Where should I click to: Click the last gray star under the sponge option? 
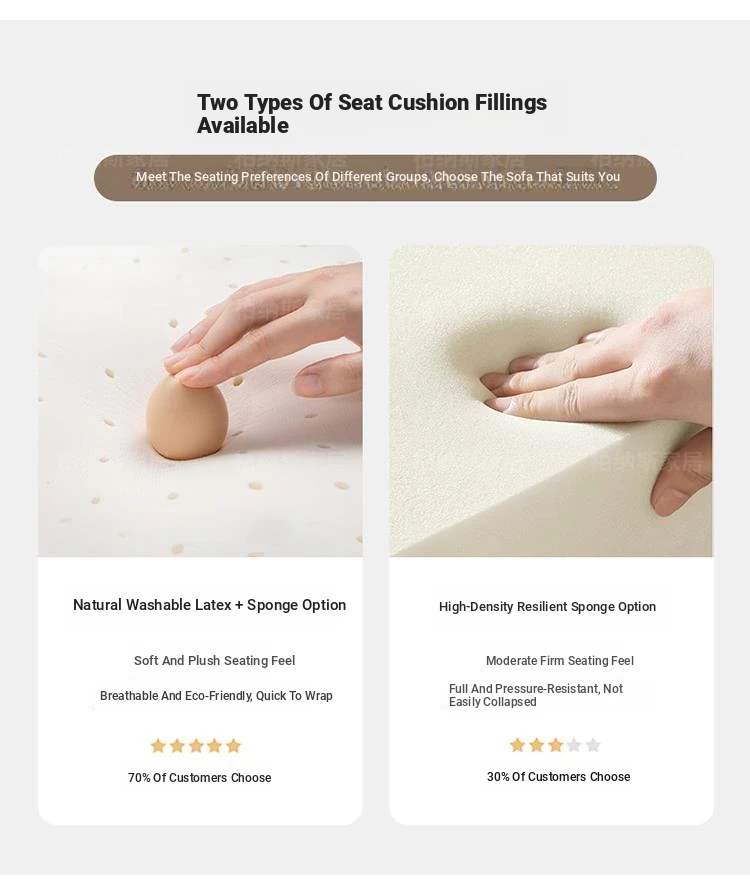coord(593,745)
